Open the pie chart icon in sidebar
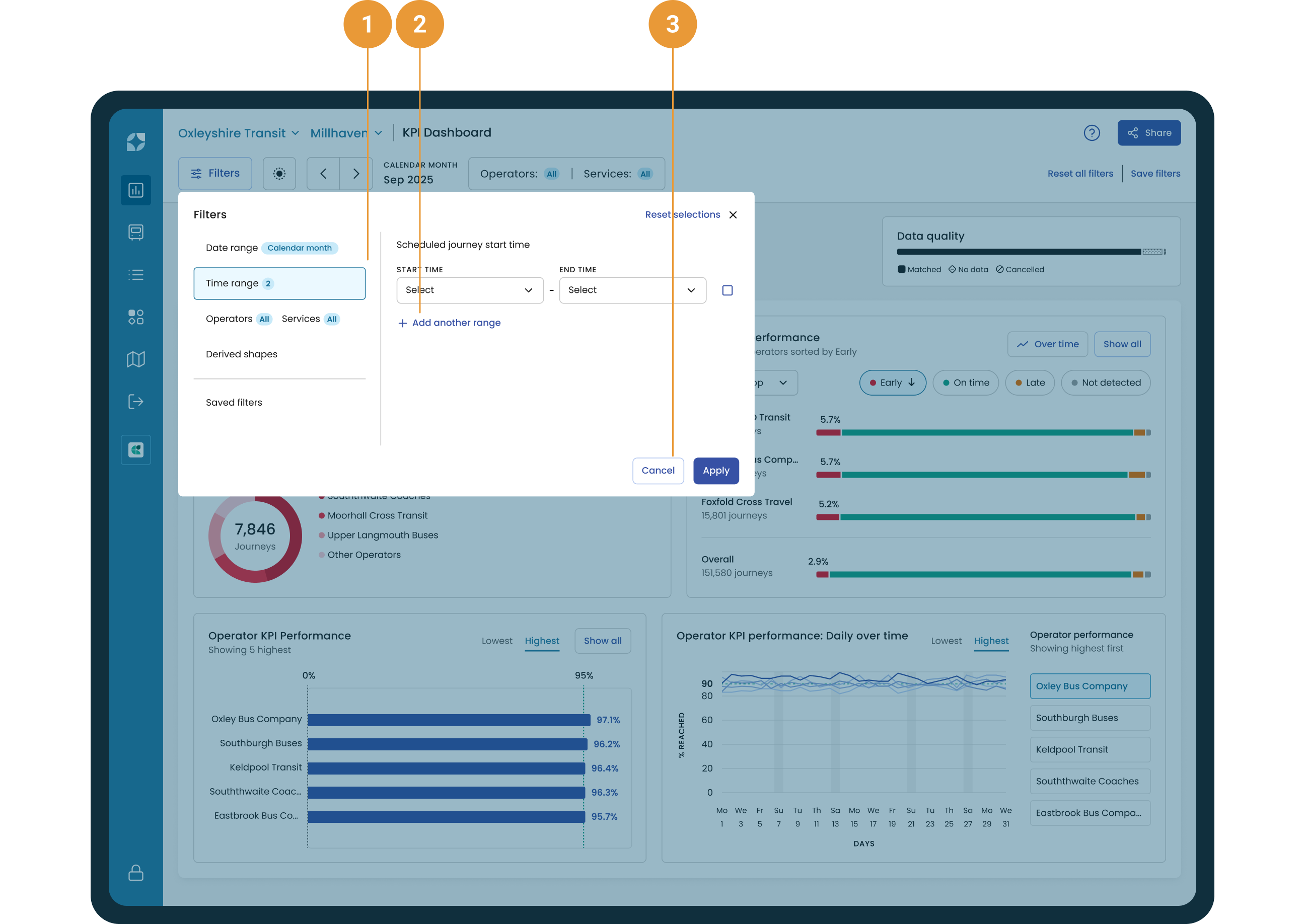The height and width of the screenshot is (924, 1305). click(135, 450)
